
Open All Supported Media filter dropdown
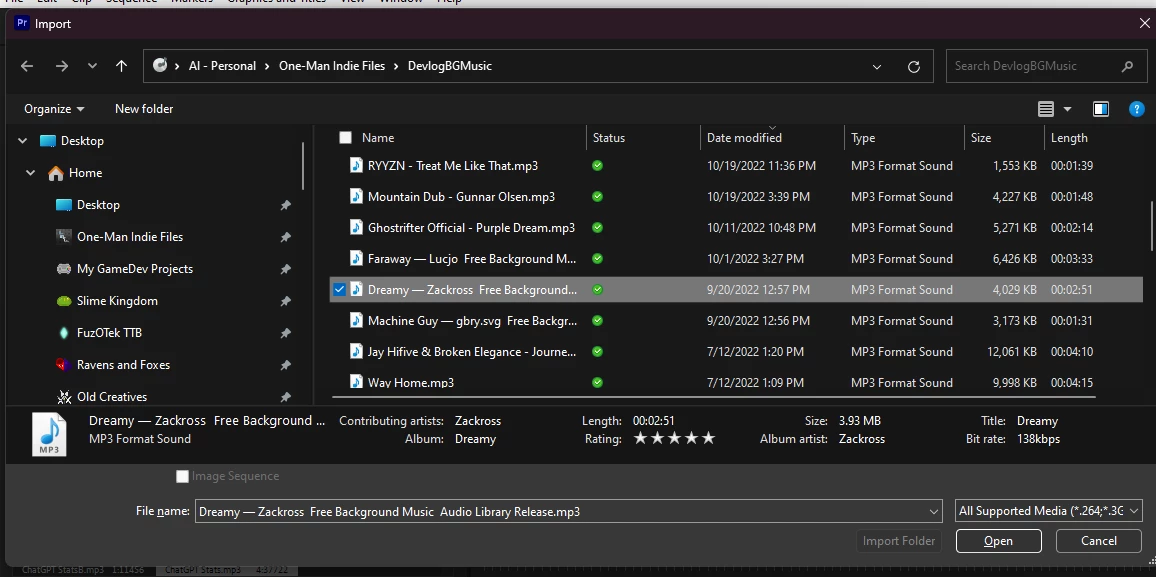1048,511
